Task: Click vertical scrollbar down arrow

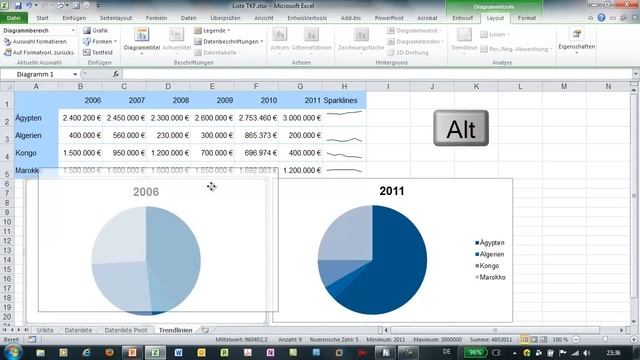Action: 634,322
